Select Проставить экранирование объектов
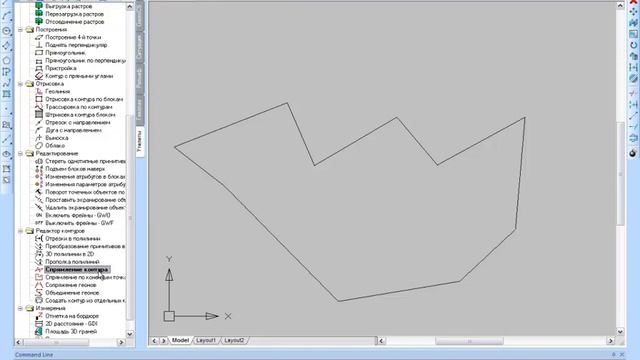The image size is (640, 360). [85, 200]
